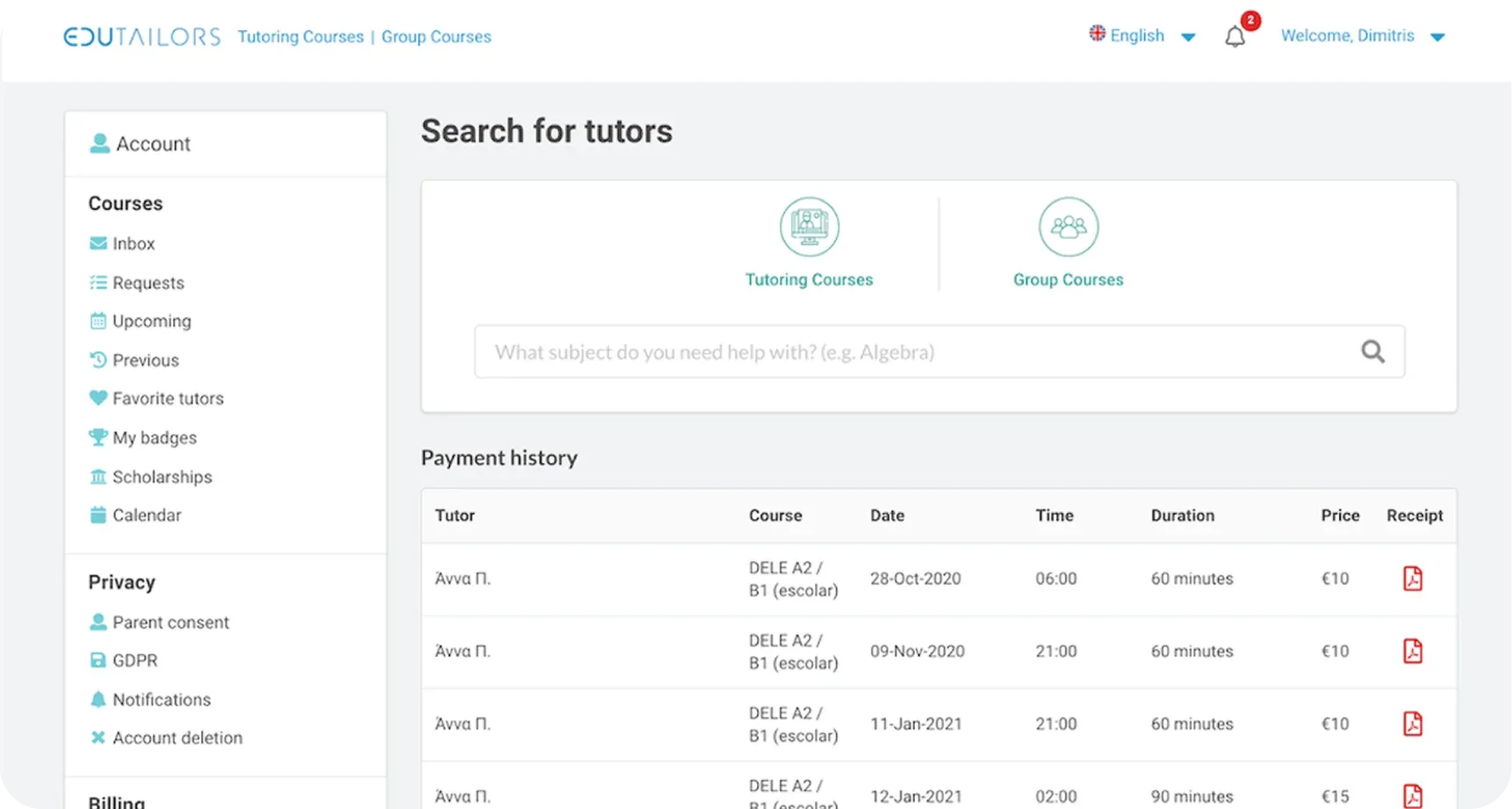
Task: Open Tutoring Courses in top navigation
Action: (300, 37)
